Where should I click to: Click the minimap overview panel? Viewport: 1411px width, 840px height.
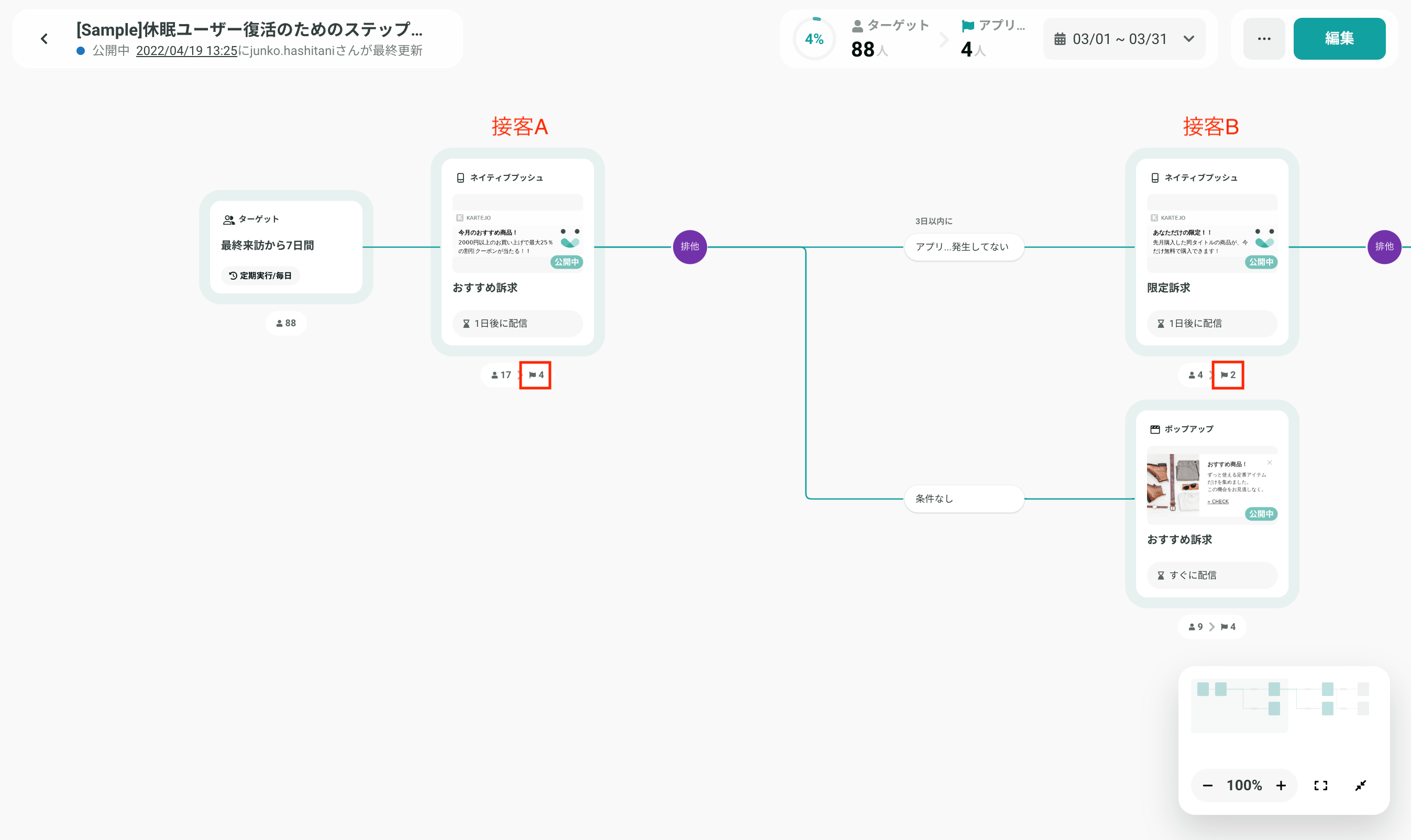(x=1284, y=705)
